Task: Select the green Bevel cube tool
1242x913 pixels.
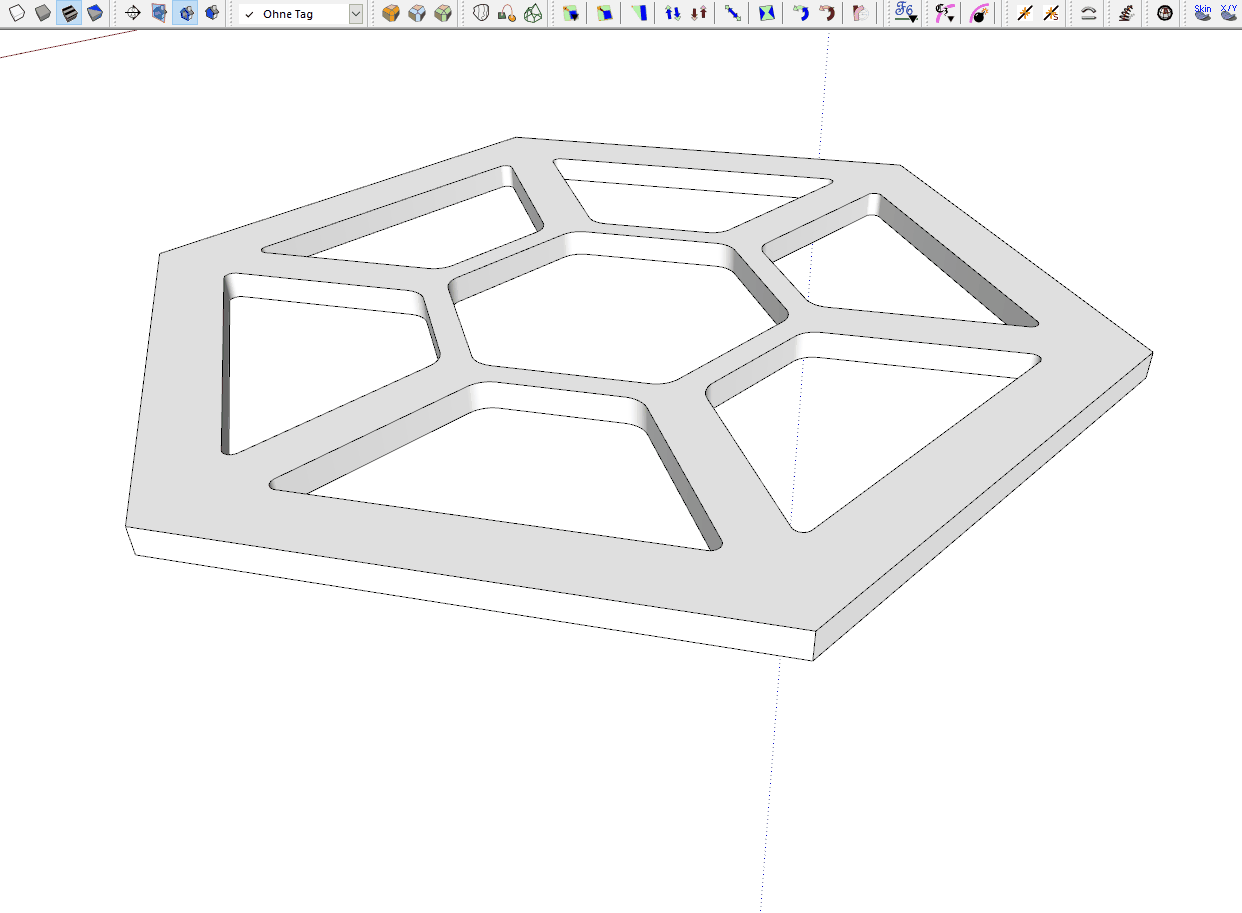Action: pos(443,13)
